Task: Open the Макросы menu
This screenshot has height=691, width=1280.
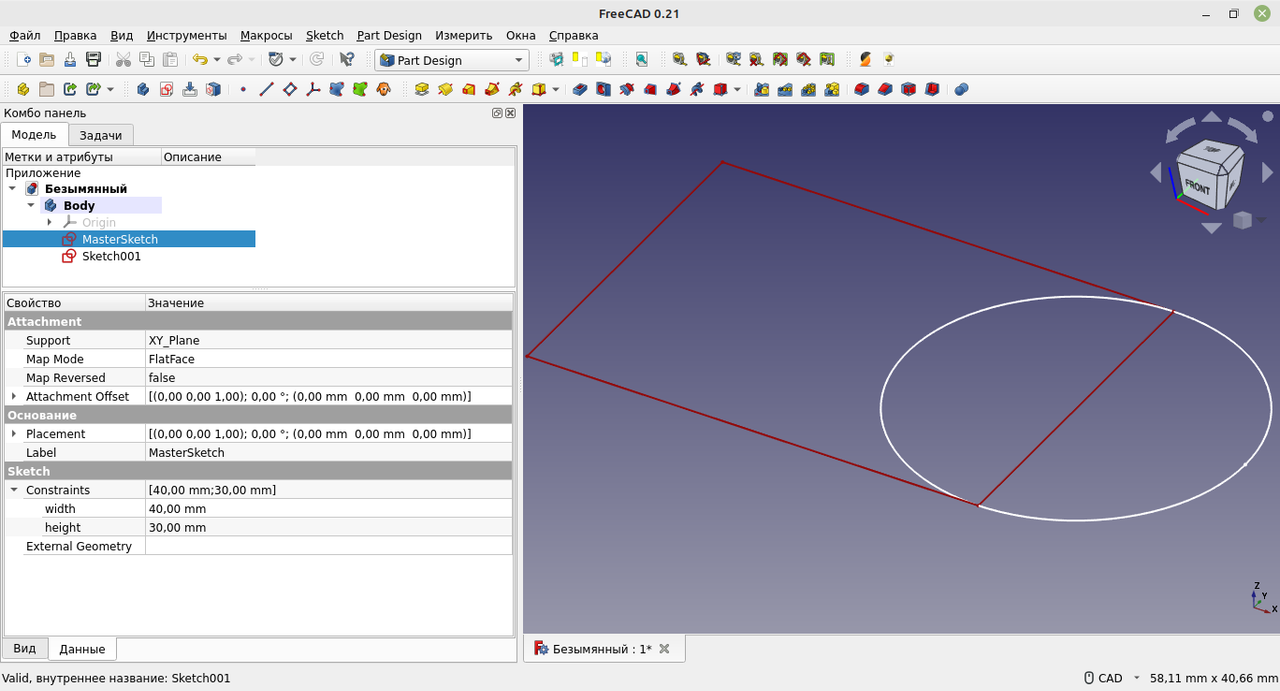Action: [266, 35]
